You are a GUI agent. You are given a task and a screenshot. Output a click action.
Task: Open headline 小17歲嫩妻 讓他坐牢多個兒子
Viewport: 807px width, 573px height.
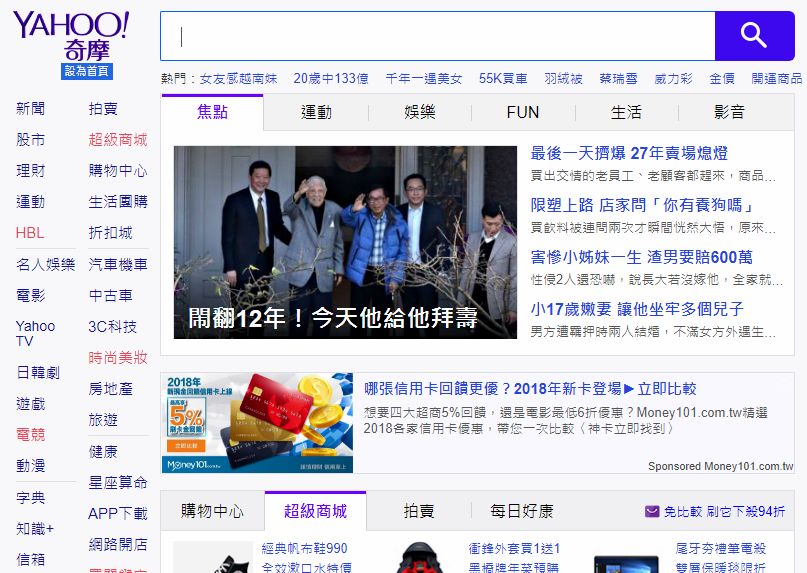(637, 309)
